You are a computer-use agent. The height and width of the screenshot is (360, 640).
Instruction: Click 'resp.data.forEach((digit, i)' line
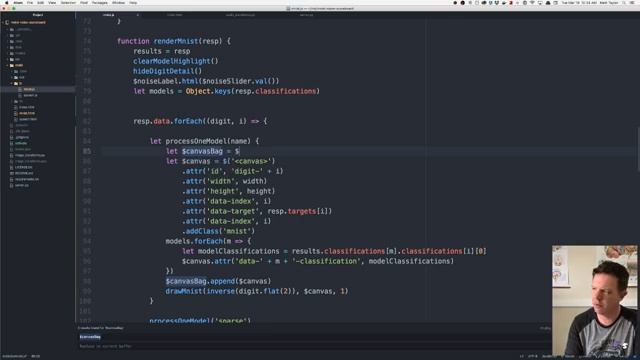(x=200, y=121)
